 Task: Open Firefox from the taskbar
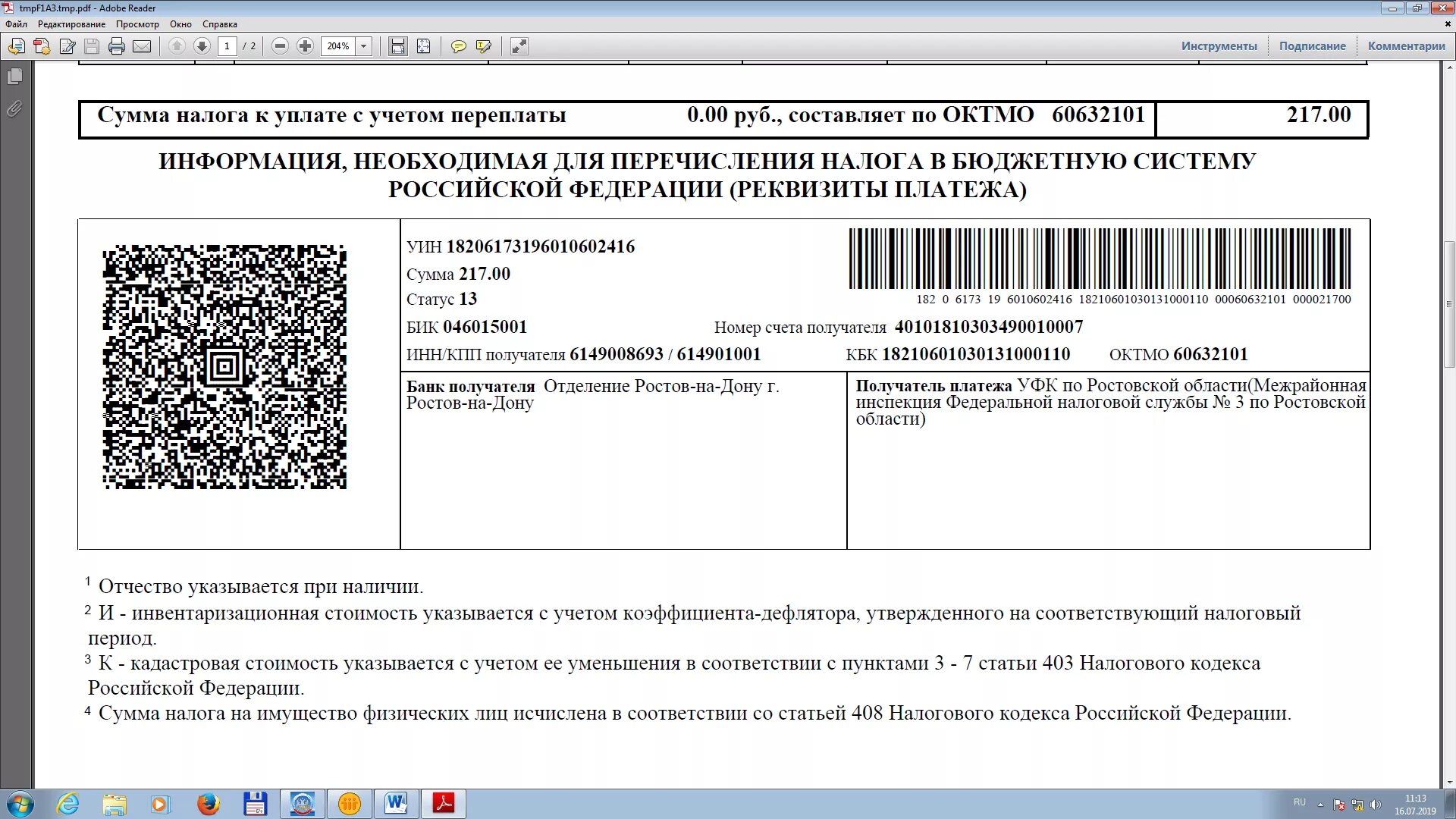click(x=208, y=804)
